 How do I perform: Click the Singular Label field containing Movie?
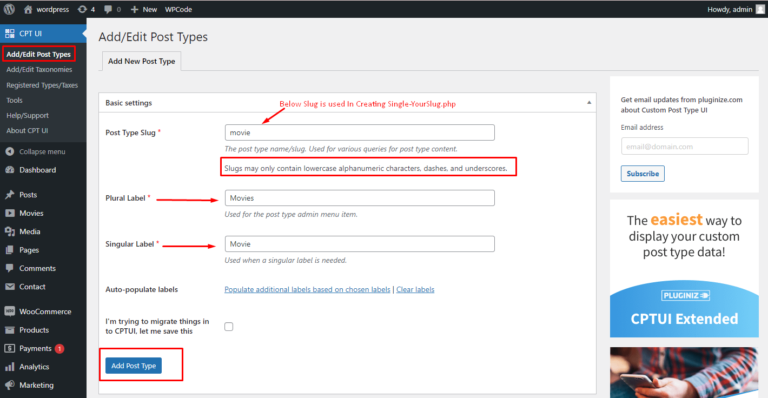coord(360,244)
